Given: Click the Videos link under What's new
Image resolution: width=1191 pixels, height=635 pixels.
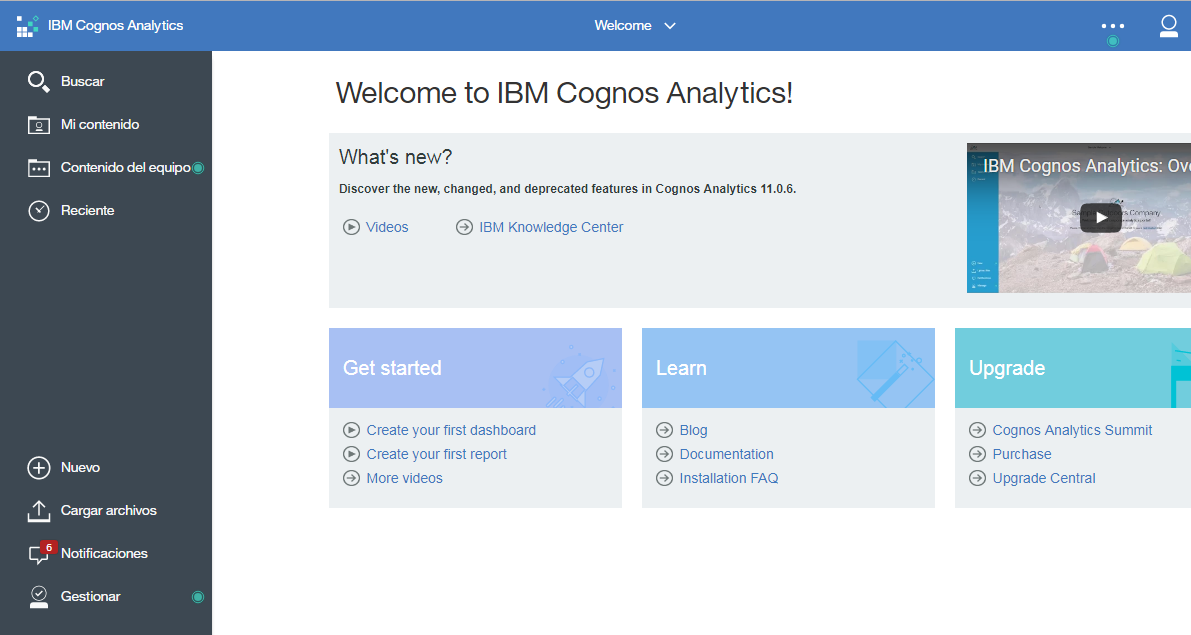Looking at the screenshot, I should tap(386, 226).
